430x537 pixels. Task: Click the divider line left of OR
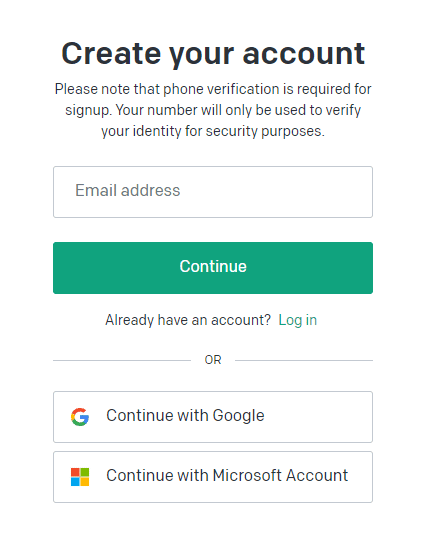pyautogui.click(x=122, y=360)
